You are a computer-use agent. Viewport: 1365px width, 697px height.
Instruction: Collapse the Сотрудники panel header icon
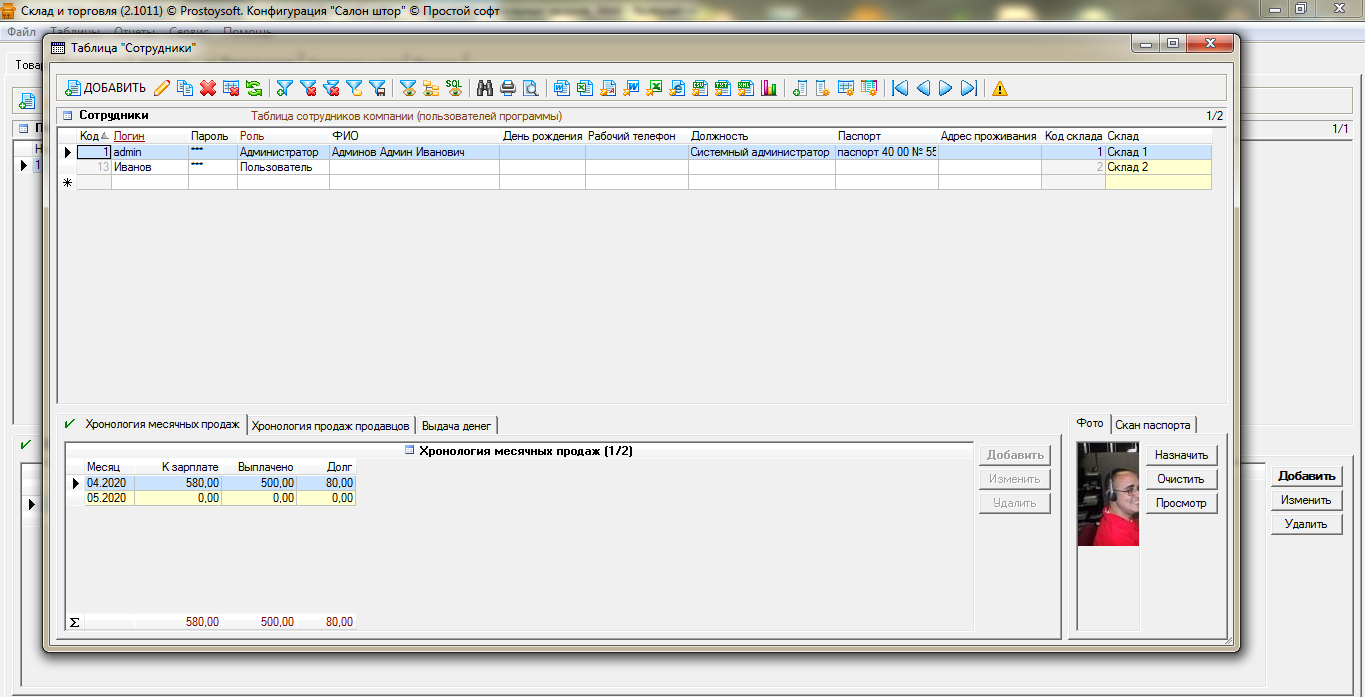(67, 116)
